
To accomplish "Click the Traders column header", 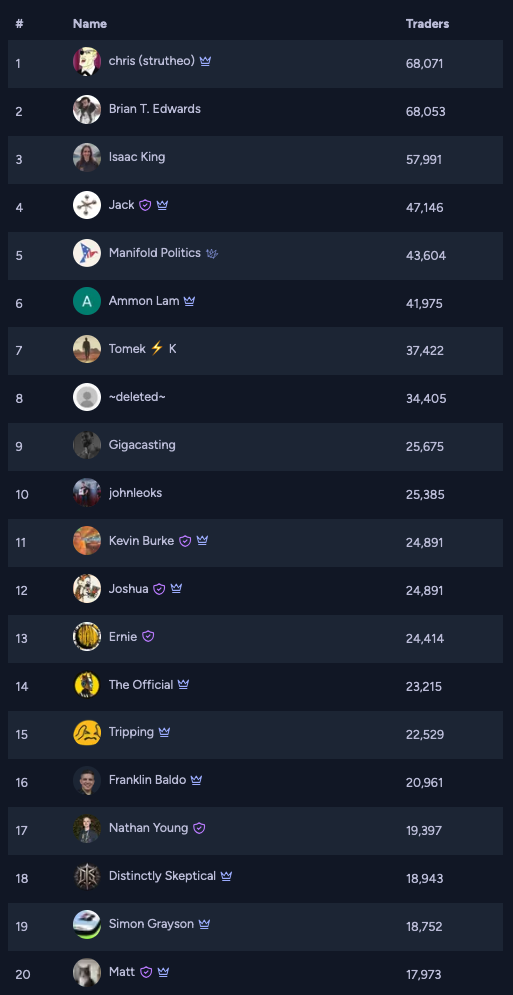I will pyautogui.click(x=427, y=24).
